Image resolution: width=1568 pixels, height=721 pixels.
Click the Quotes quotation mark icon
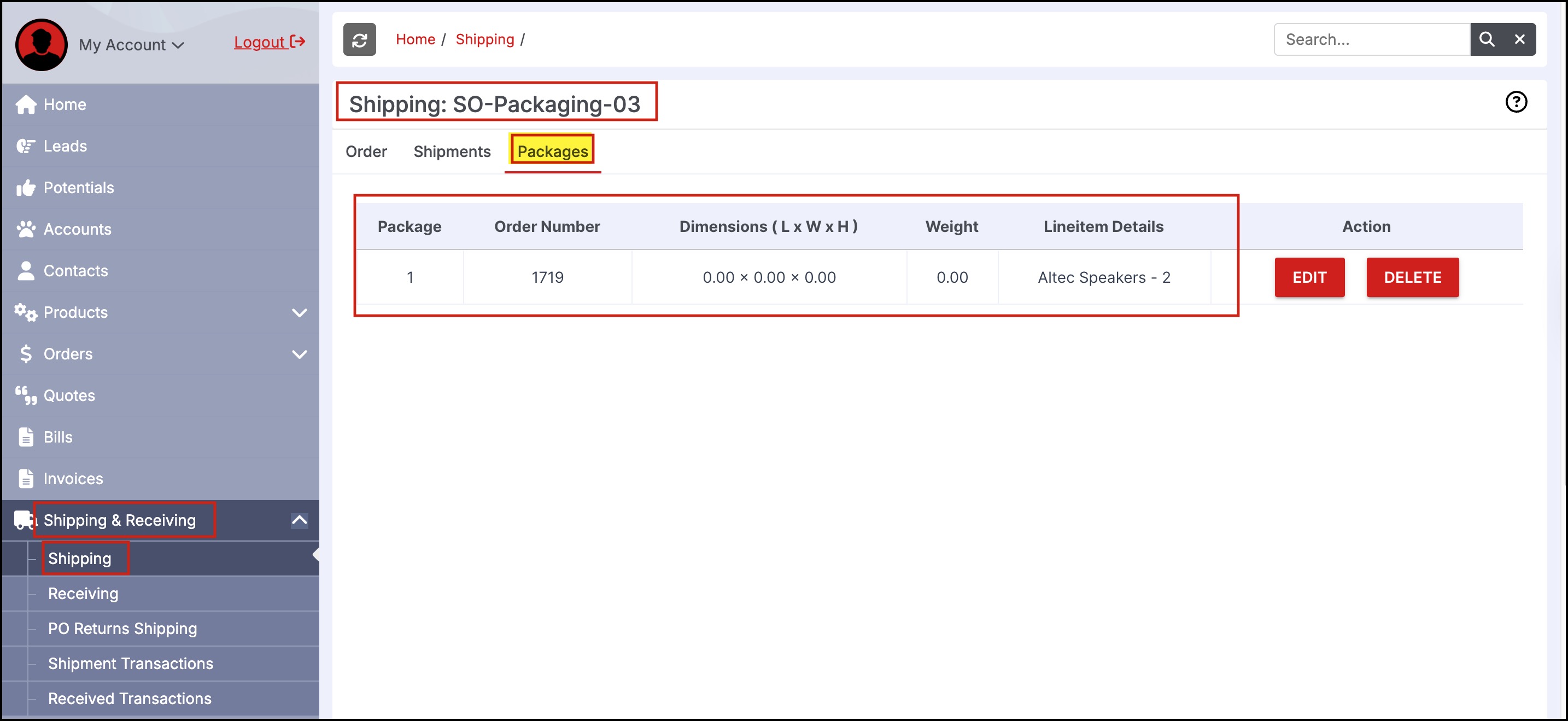(x=26, y=395)
